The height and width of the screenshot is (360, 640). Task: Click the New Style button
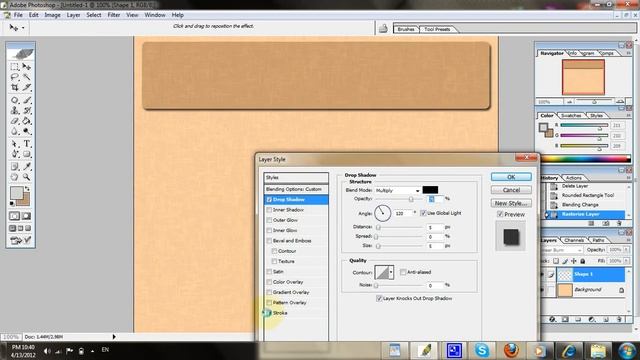tap(511, 203)
